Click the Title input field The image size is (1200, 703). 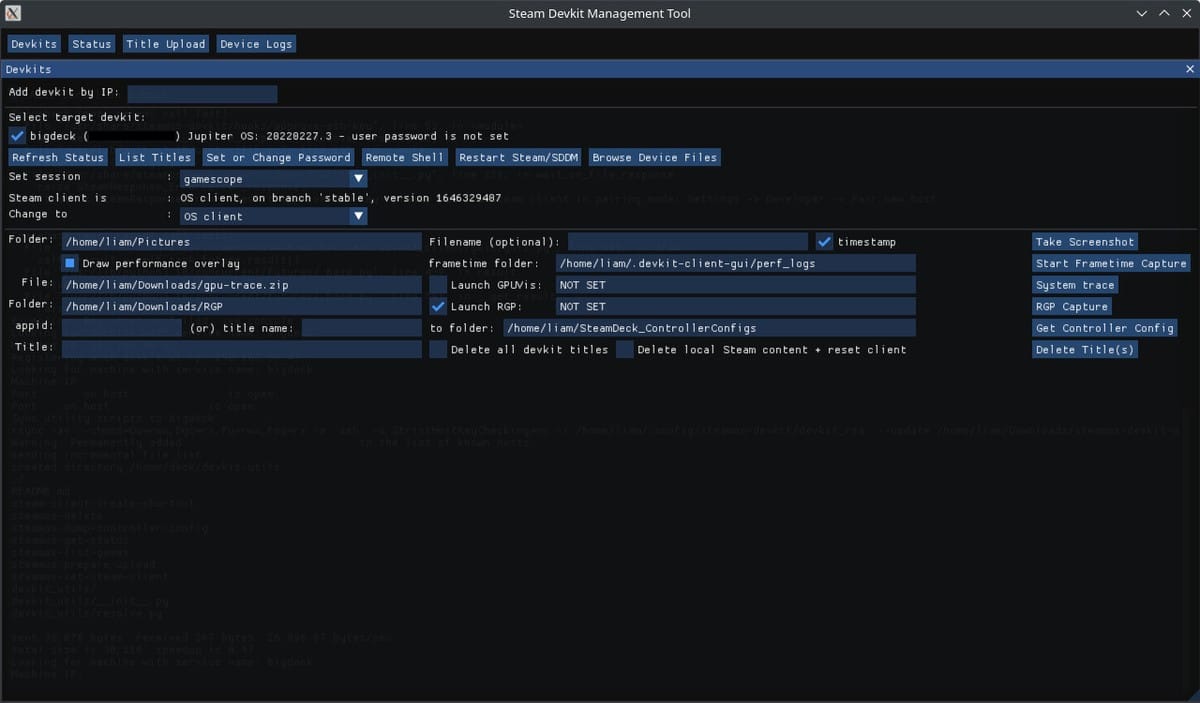[x=242, y=349]
